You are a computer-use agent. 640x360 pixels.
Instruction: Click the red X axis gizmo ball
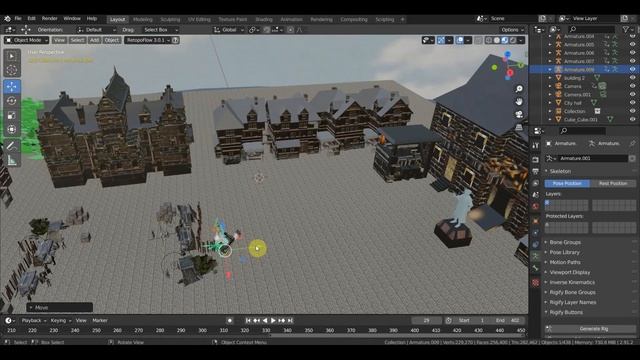point(510,73)
